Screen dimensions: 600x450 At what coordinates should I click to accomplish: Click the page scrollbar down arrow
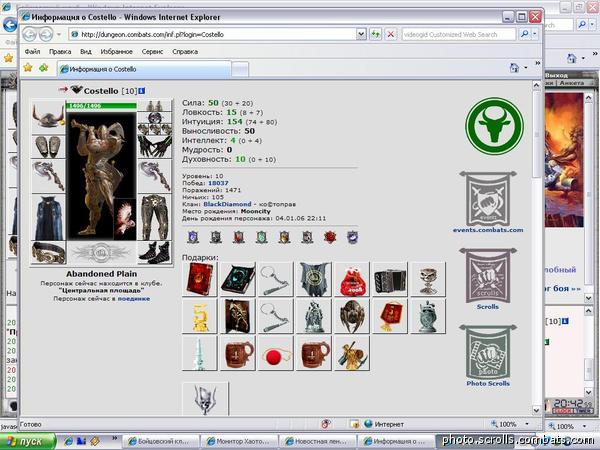click(x=536, y=410)
